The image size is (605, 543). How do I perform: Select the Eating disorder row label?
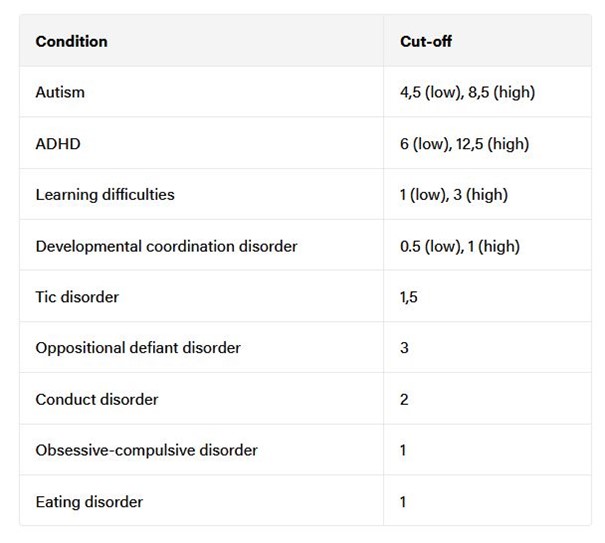pos(89,501)
